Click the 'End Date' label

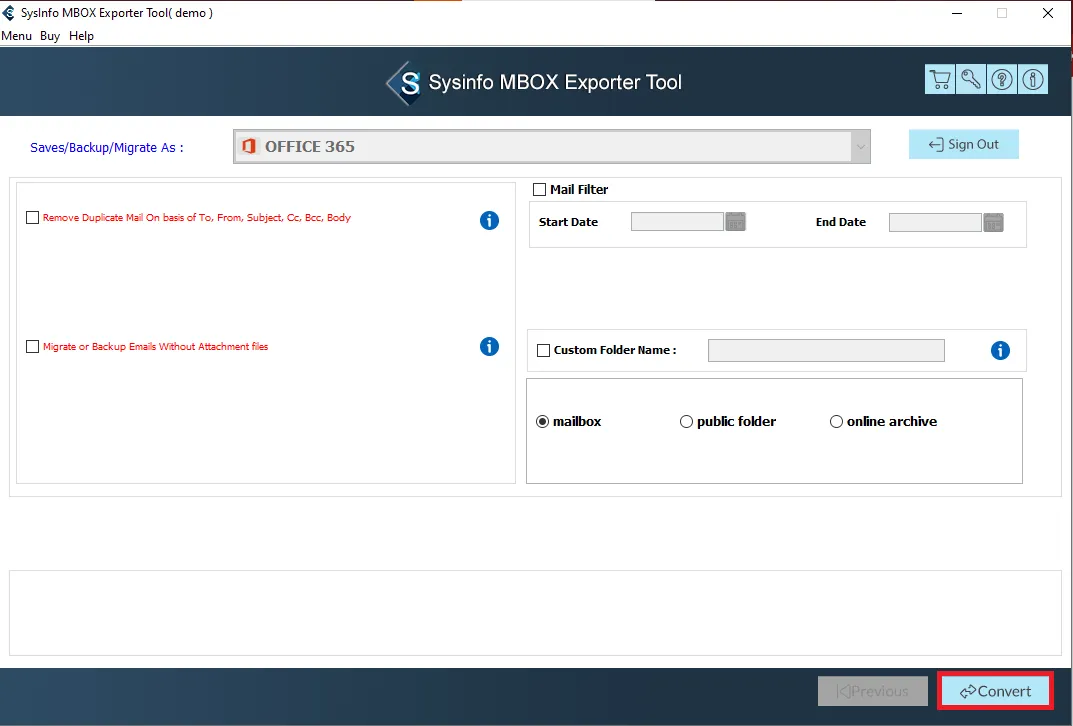[840, 222]
